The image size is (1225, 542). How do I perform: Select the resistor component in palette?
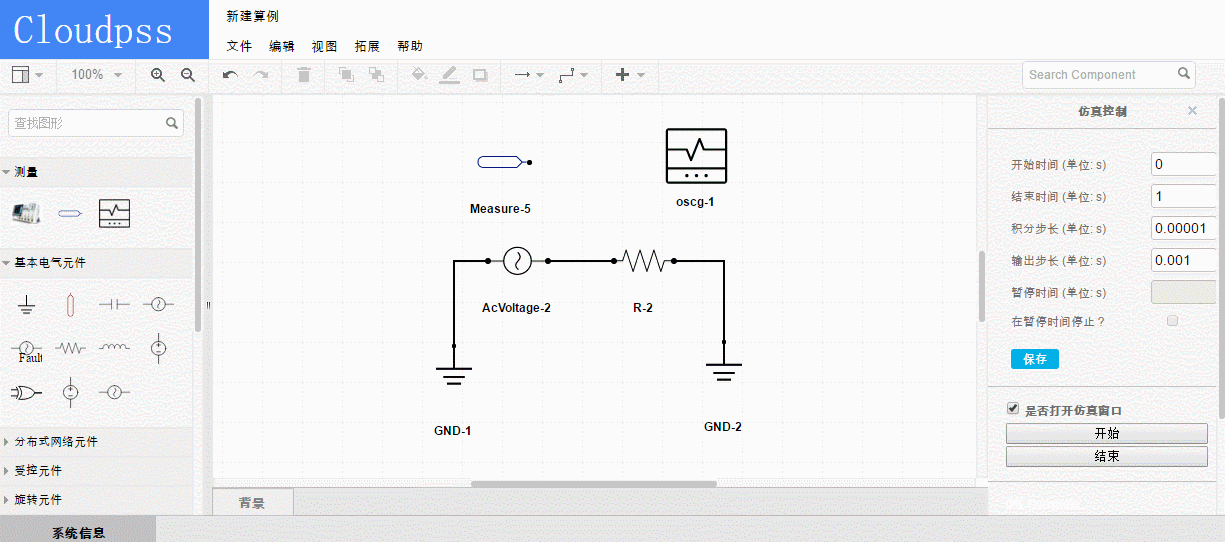pyautogui.click(x=70, y=348)
